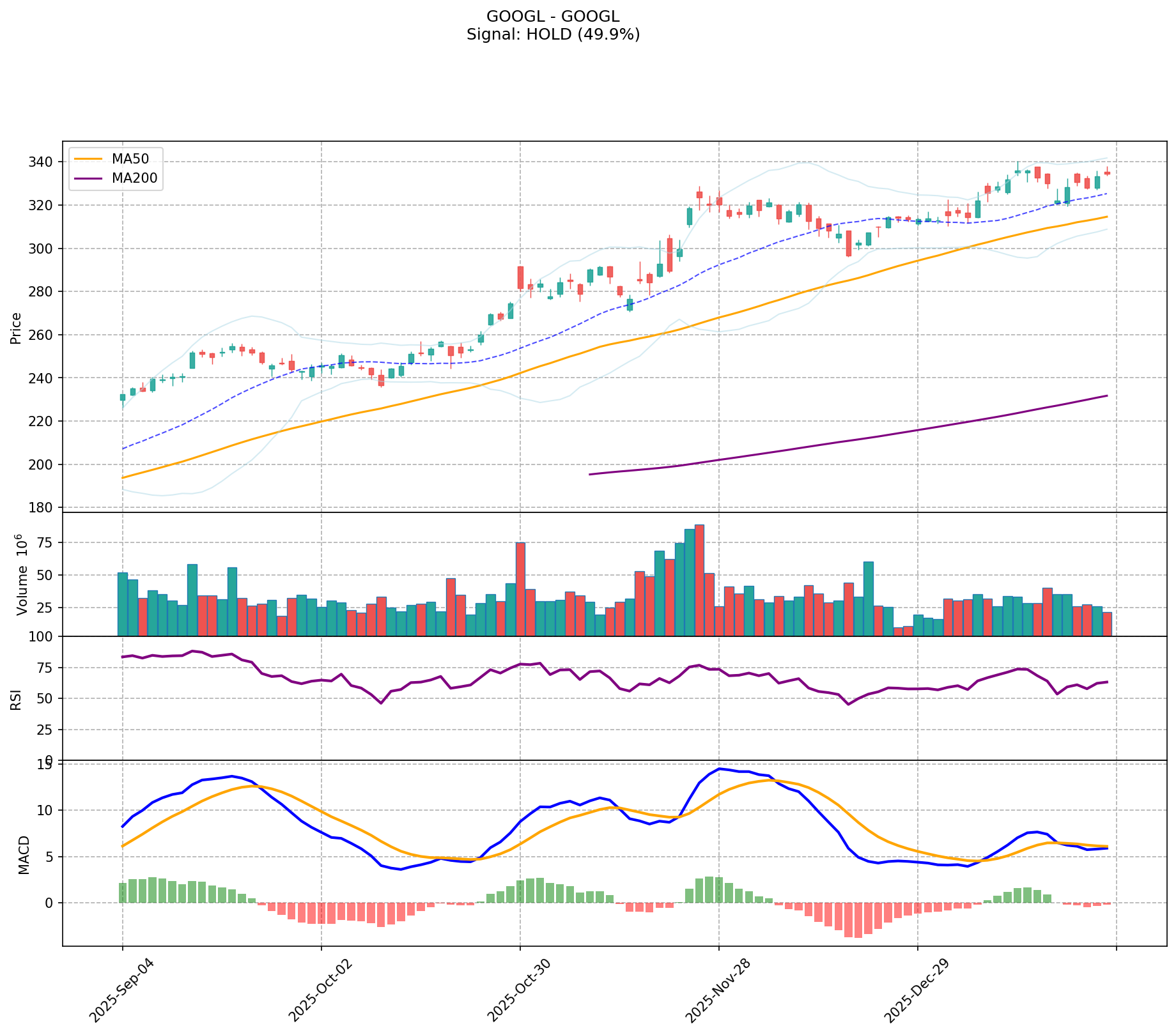
Task: Click the MA200 legend label
Action: (134, 178)
